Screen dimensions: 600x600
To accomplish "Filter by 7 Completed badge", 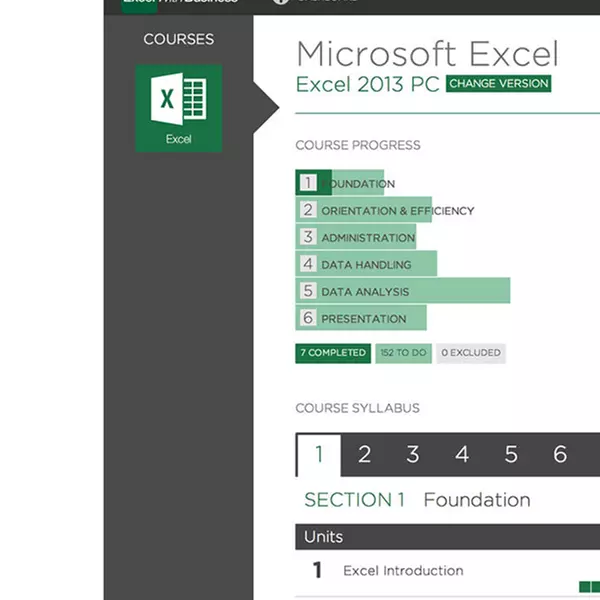I will (333, 353).
